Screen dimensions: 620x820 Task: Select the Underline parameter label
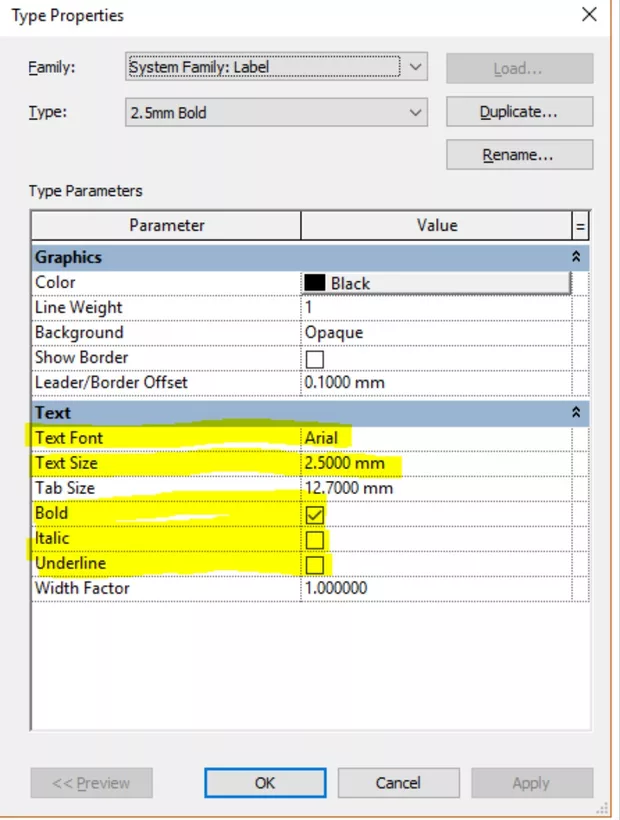point(71,563)
